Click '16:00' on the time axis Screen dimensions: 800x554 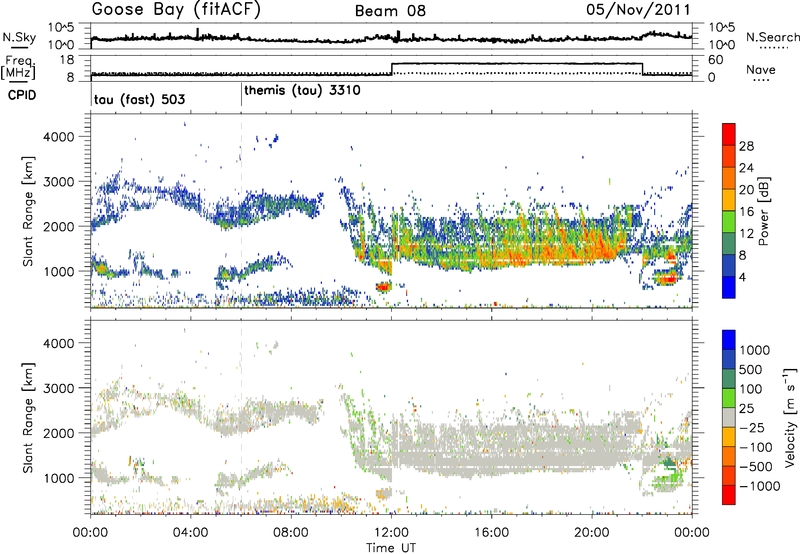point(491,533)
